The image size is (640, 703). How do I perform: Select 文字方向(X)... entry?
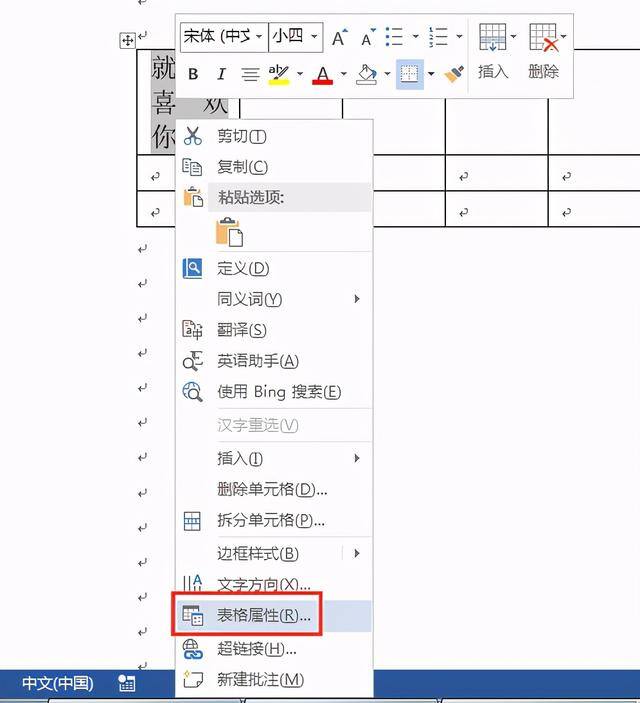pyautogui.click(x=274, y=584)
